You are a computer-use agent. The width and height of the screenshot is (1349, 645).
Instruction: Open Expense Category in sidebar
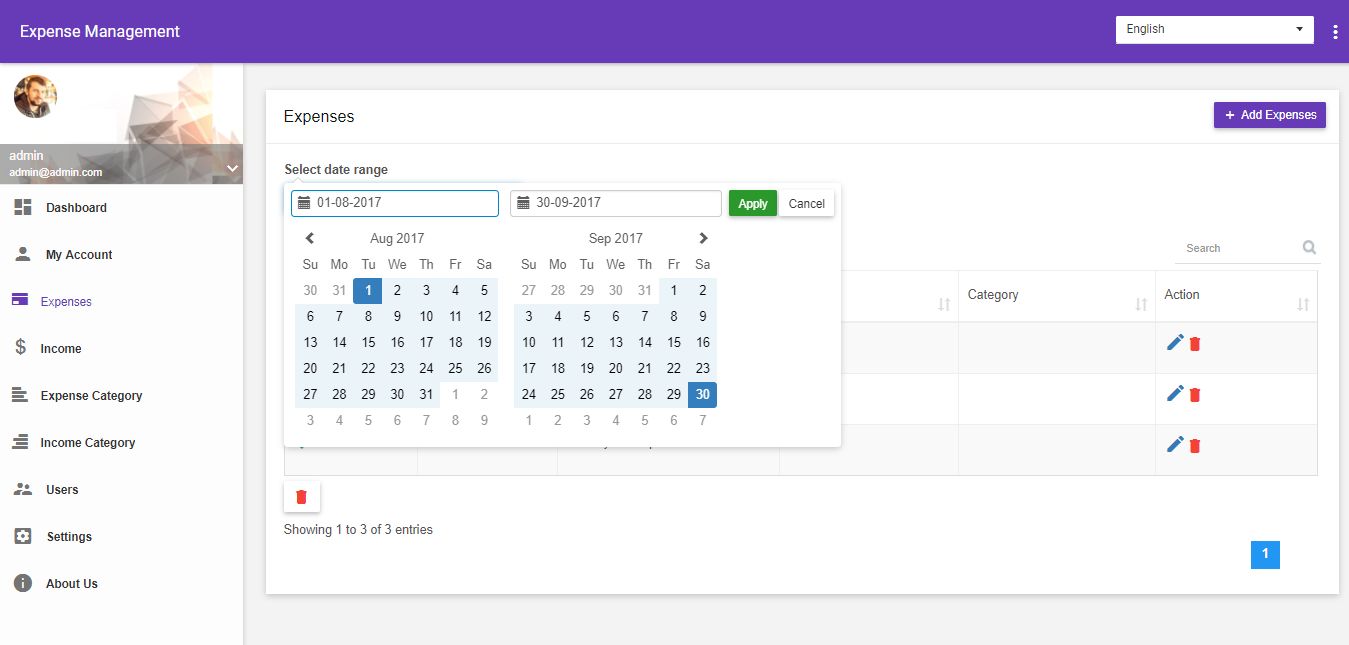[x=91, y=396]
